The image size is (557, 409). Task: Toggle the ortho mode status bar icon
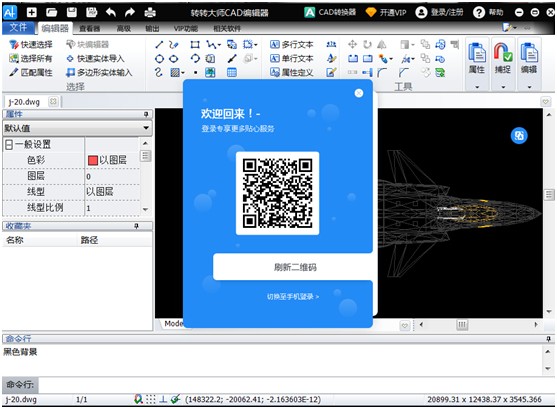(163, 399)
